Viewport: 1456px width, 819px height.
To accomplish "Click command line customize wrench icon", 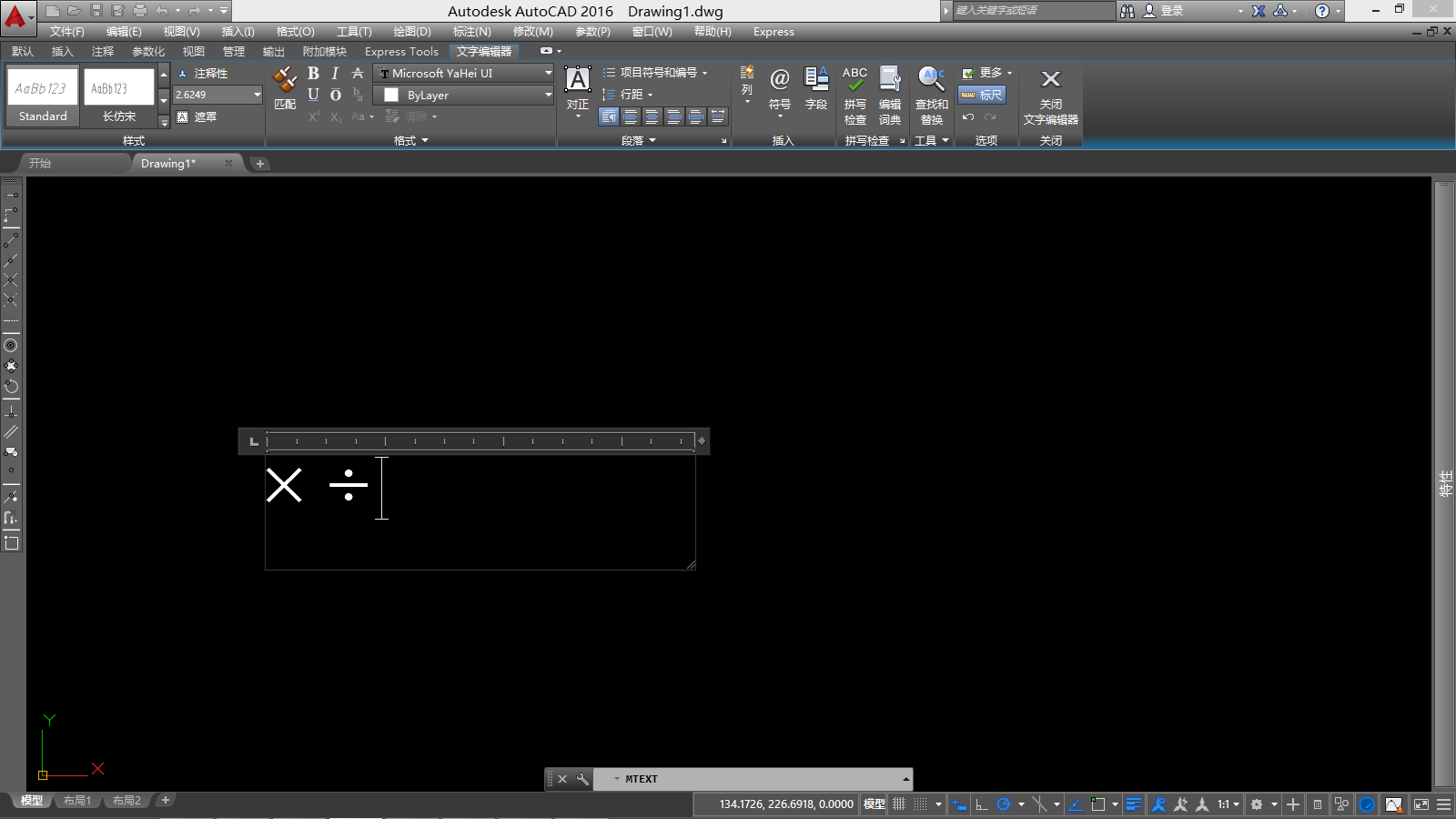I will tap(582, 779).
